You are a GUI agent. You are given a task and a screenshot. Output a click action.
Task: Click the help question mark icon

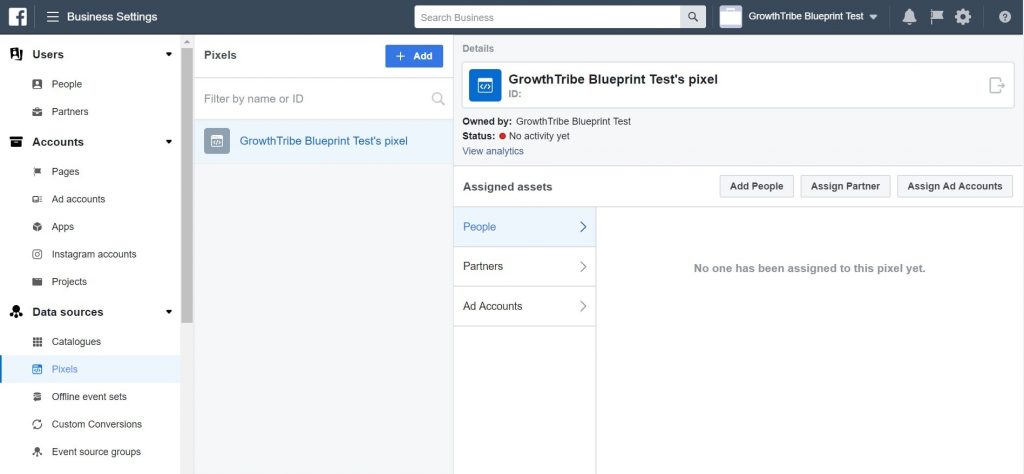(1004, 17)
